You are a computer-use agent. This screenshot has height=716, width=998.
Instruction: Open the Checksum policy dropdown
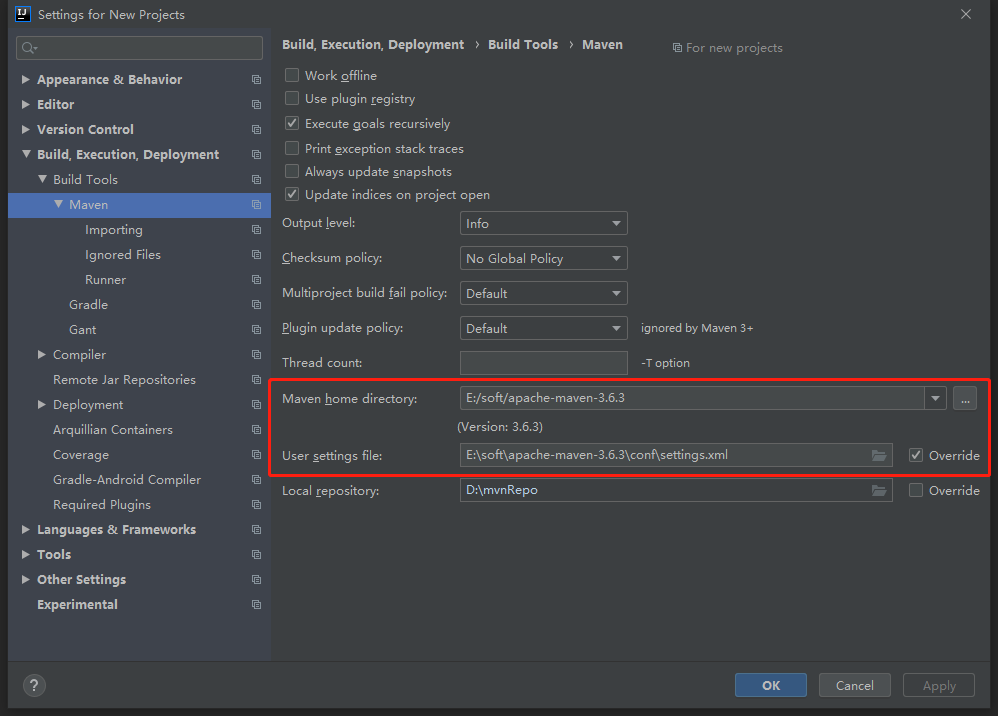(x=543, y=258)
